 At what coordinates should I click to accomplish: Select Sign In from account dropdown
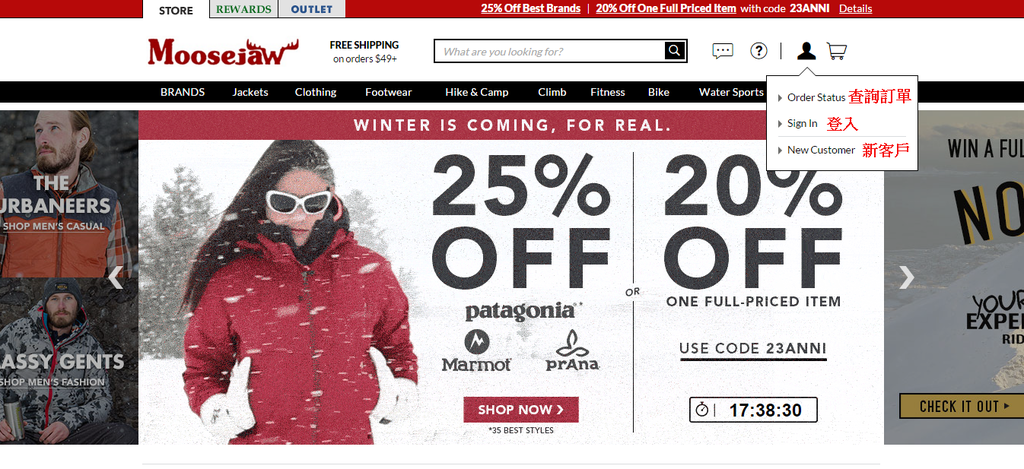(x=802, y=123)
